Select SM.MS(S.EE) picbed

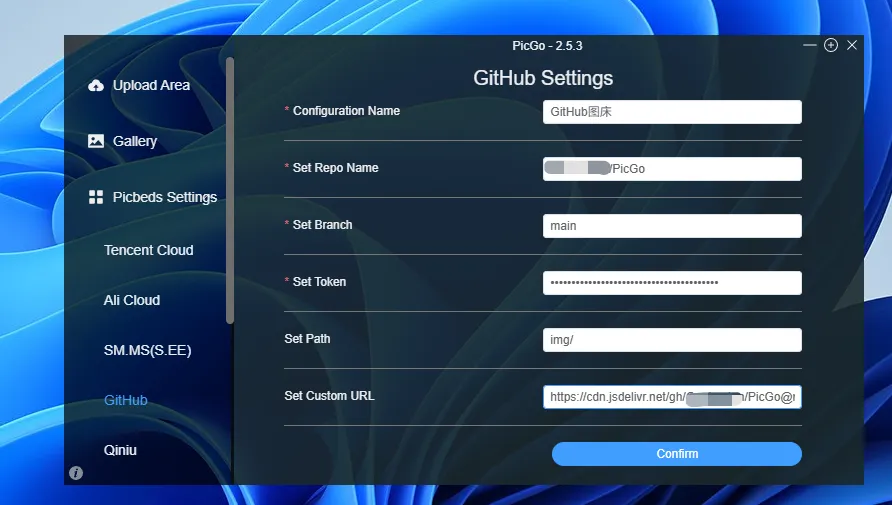tap(147, 350)
